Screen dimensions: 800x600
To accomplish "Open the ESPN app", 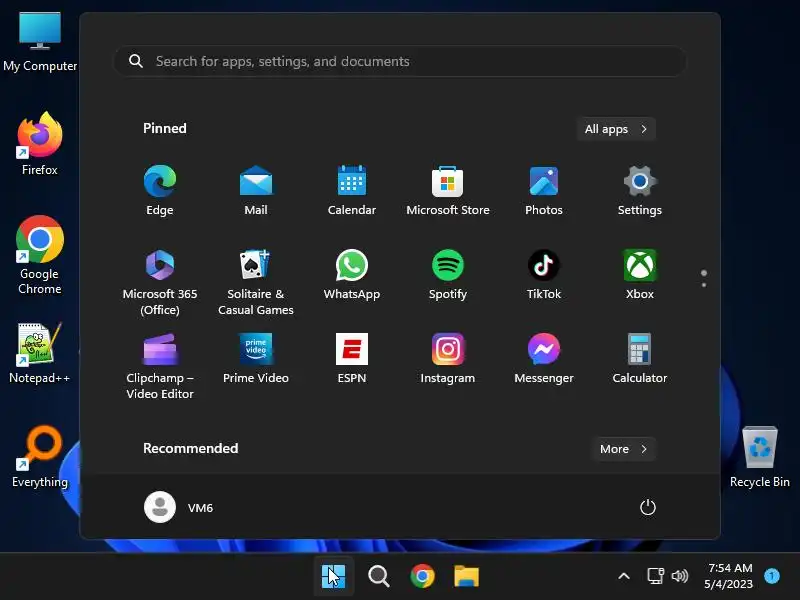I will [352, 358].
